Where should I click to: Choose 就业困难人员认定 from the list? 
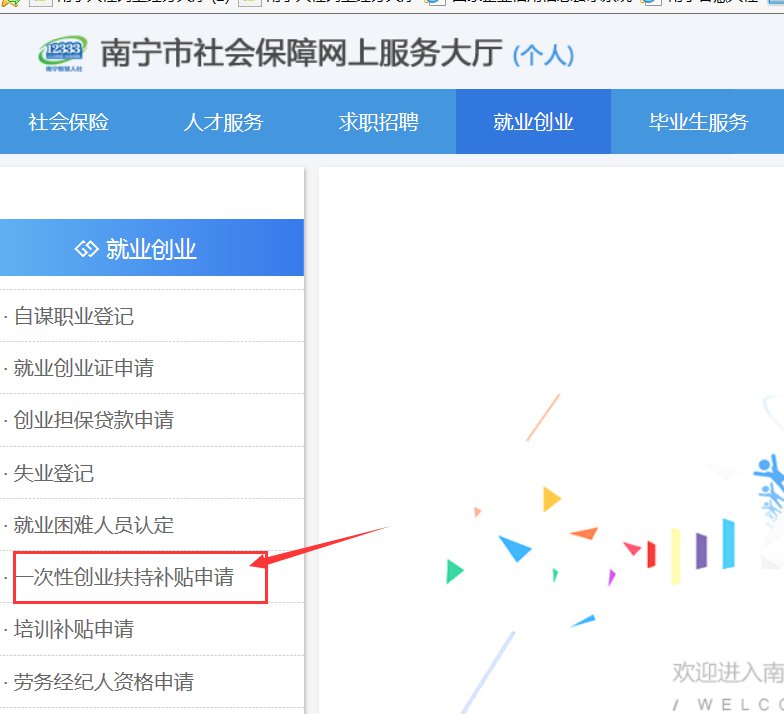coord(94,525)
